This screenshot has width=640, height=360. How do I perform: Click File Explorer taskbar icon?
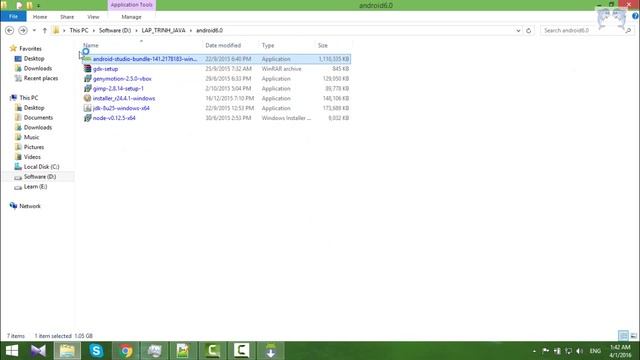click(67, 351)
